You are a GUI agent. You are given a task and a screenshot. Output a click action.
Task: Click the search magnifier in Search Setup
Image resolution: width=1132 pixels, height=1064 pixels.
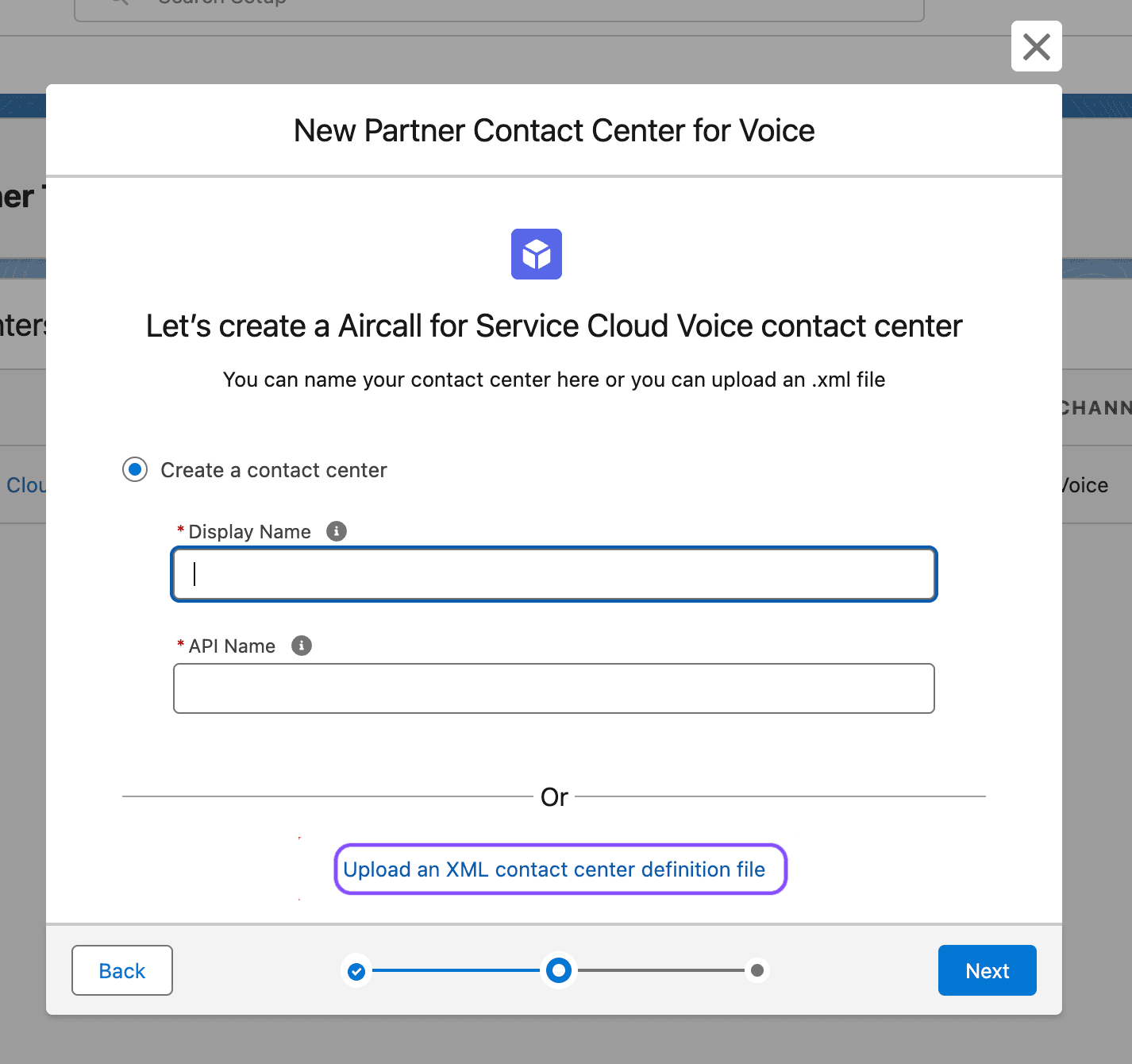coord(117,4)
